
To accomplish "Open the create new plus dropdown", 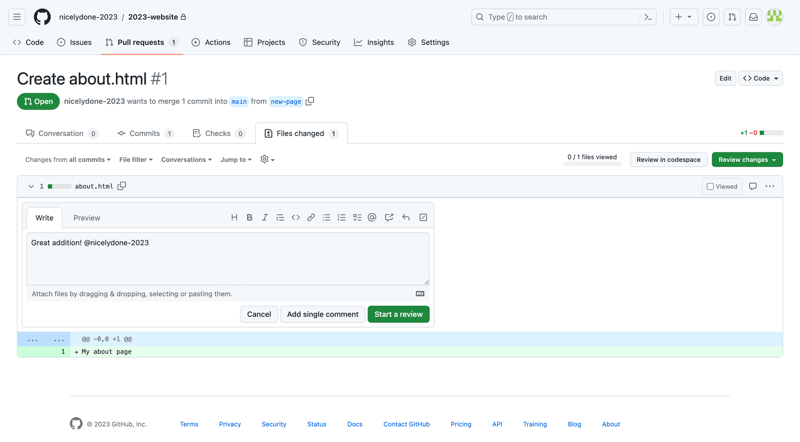I will 683,17.
